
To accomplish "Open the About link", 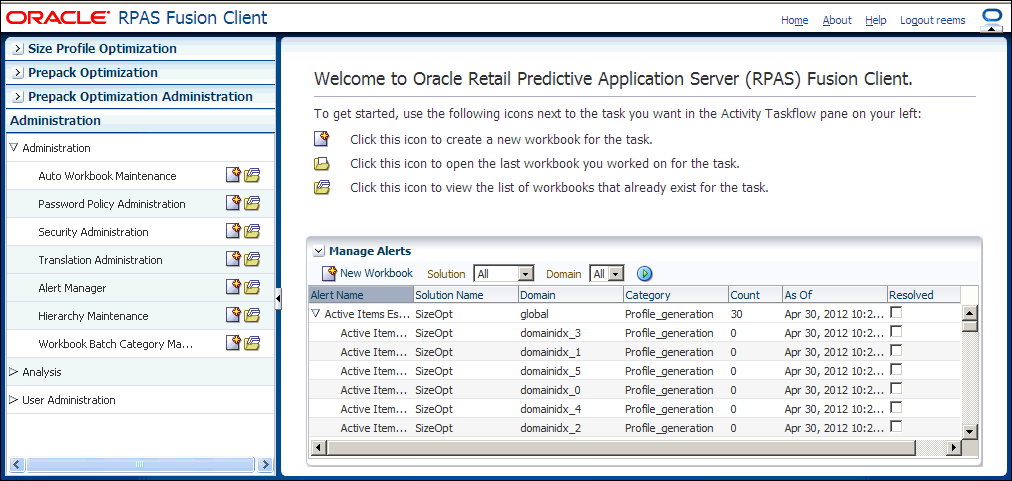I will [837, 20].
